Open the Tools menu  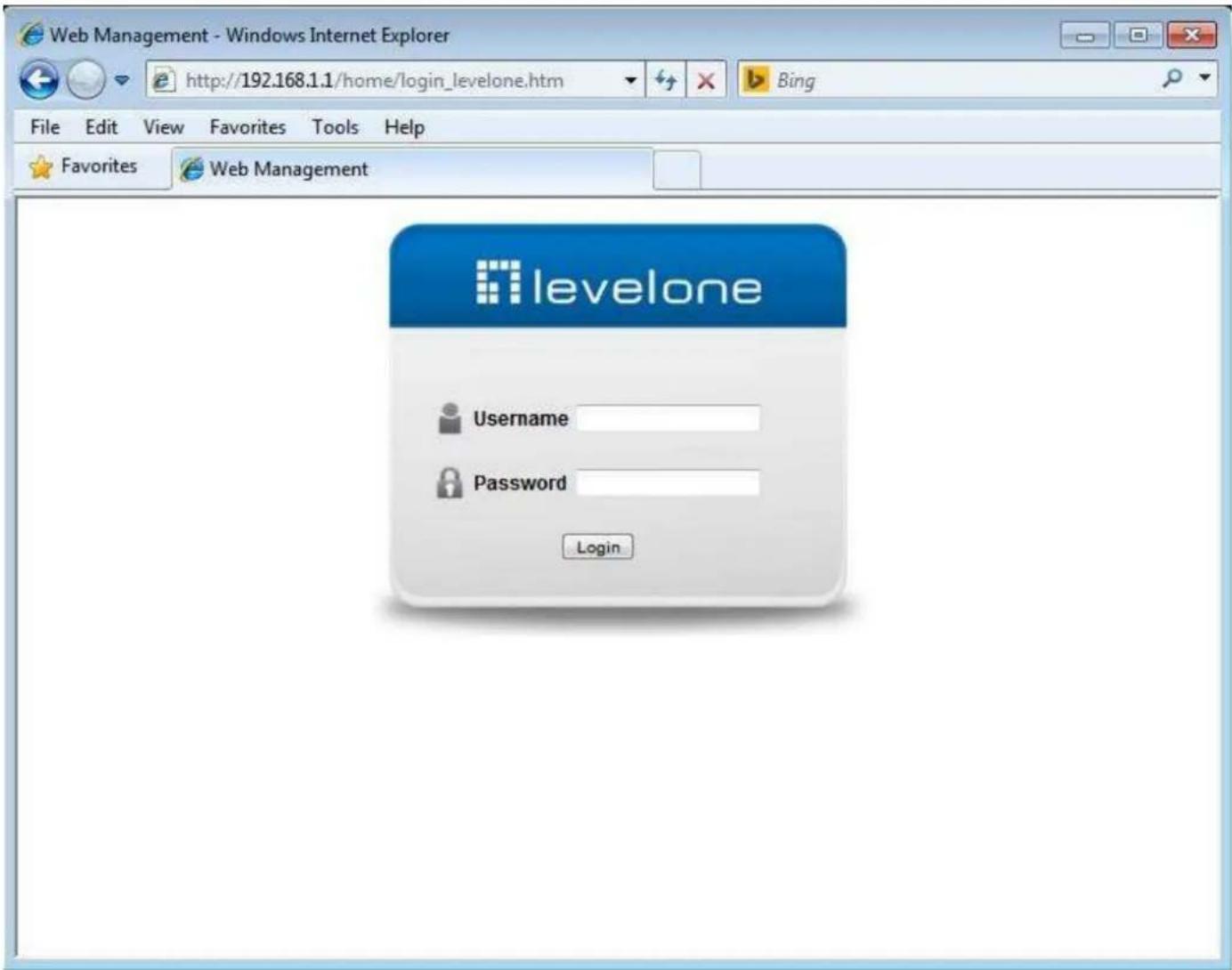pyautogui.click(x=335, y=127)
